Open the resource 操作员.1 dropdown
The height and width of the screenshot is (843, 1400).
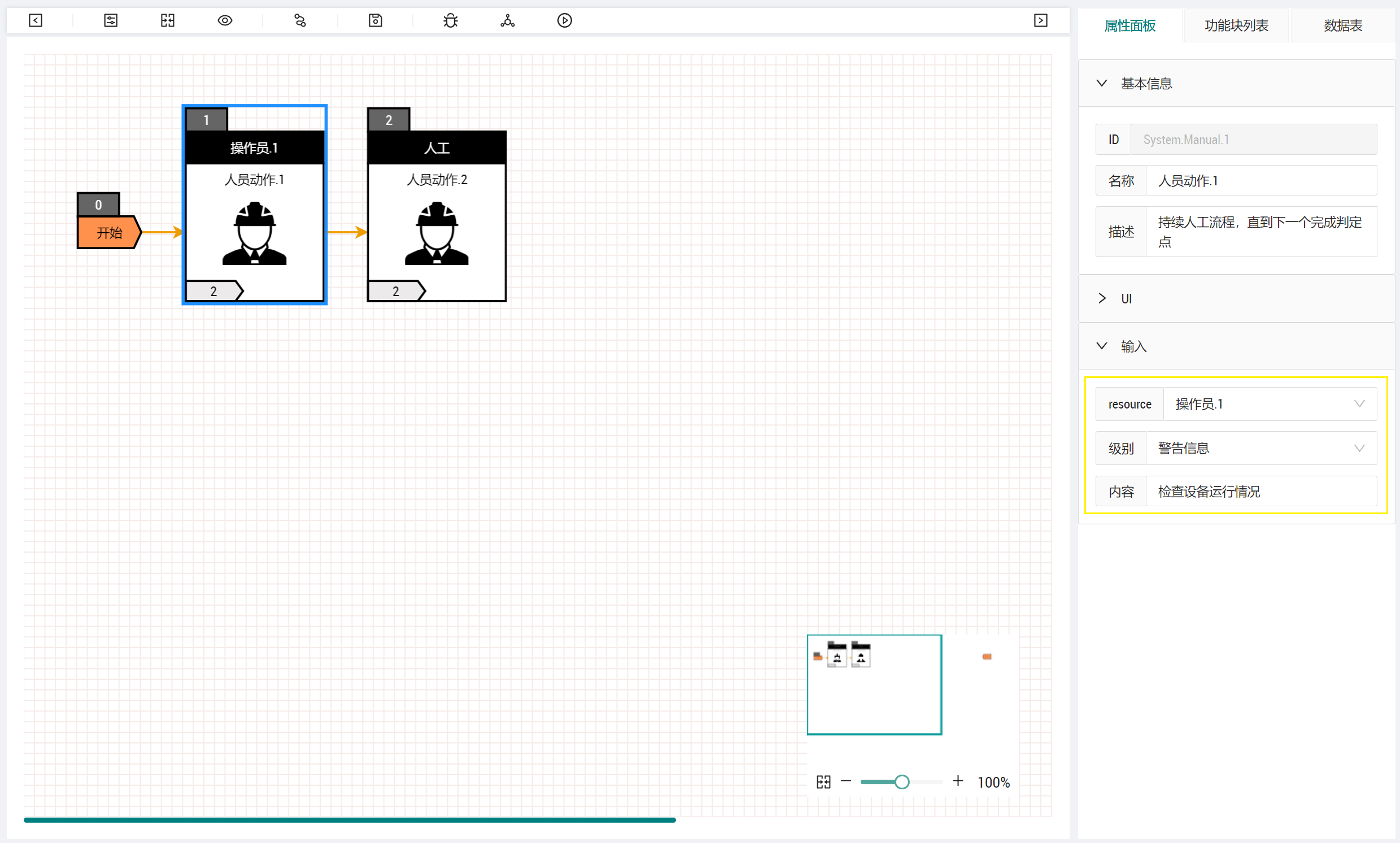[1270, 404]
